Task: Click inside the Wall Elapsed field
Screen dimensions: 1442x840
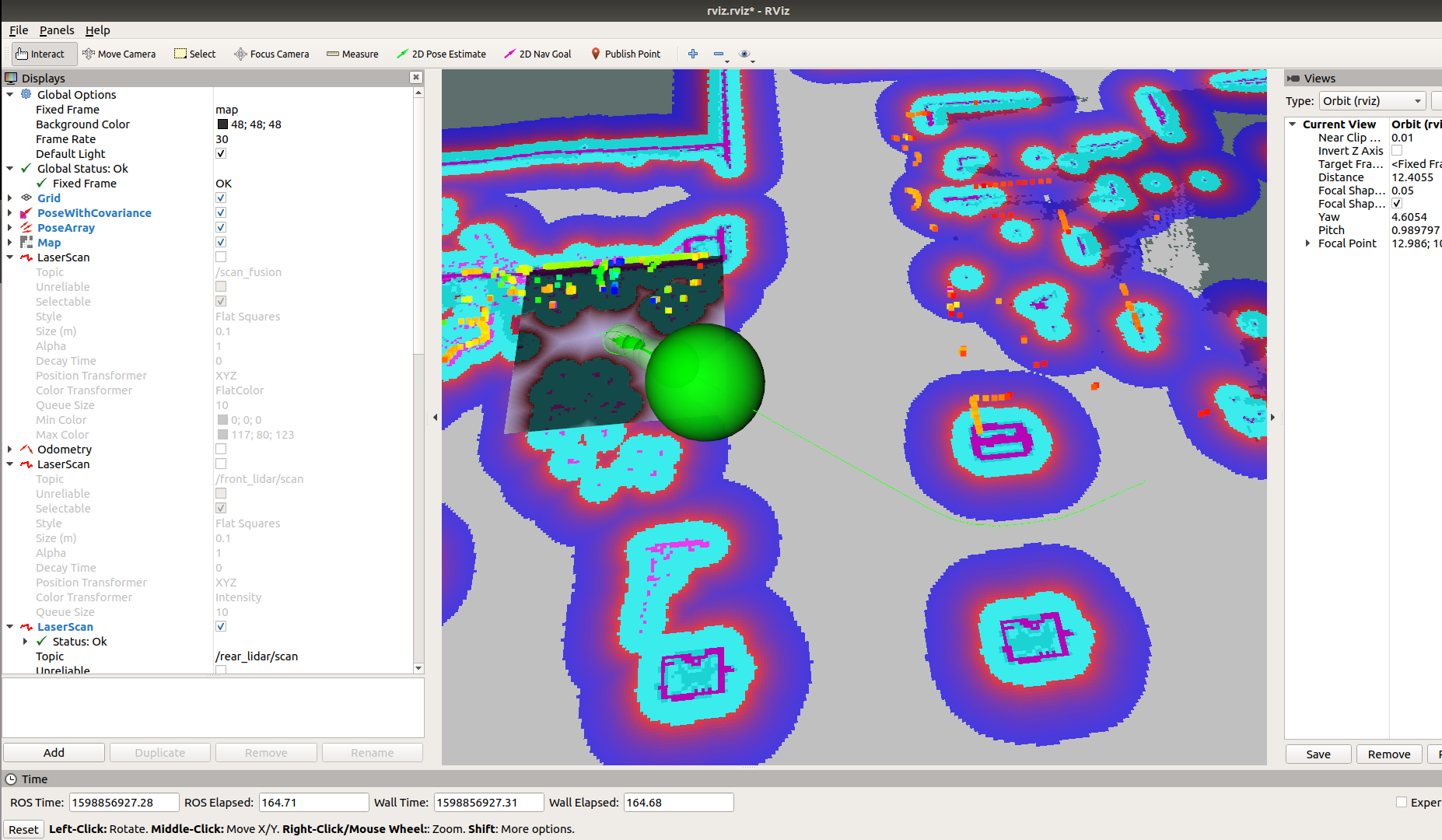Action: (x=677, y=802)
